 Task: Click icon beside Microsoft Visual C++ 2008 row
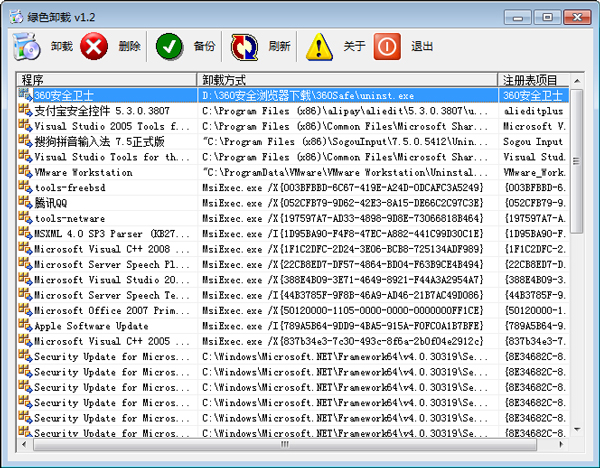25,248
